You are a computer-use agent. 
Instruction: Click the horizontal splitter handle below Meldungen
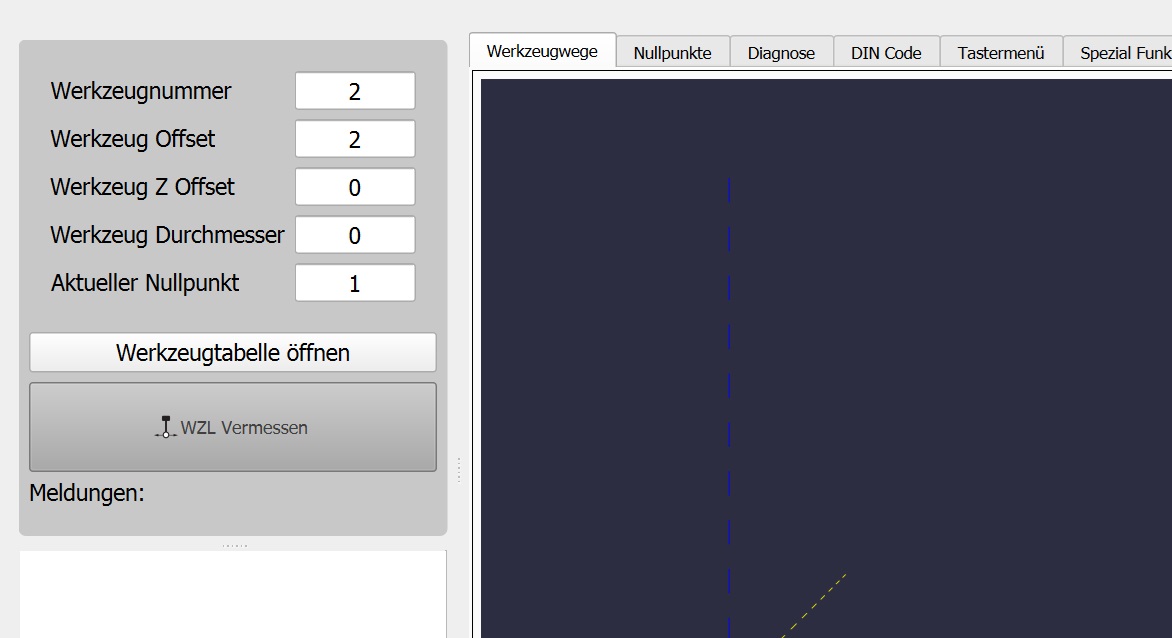pos(233,545)
